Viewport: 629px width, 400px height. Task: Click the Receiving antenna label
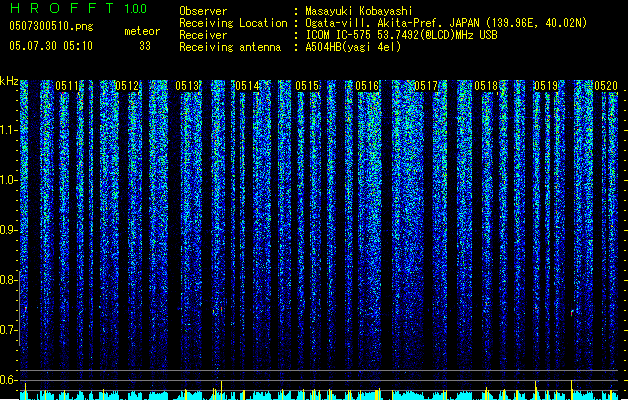[x=230, y=47]
